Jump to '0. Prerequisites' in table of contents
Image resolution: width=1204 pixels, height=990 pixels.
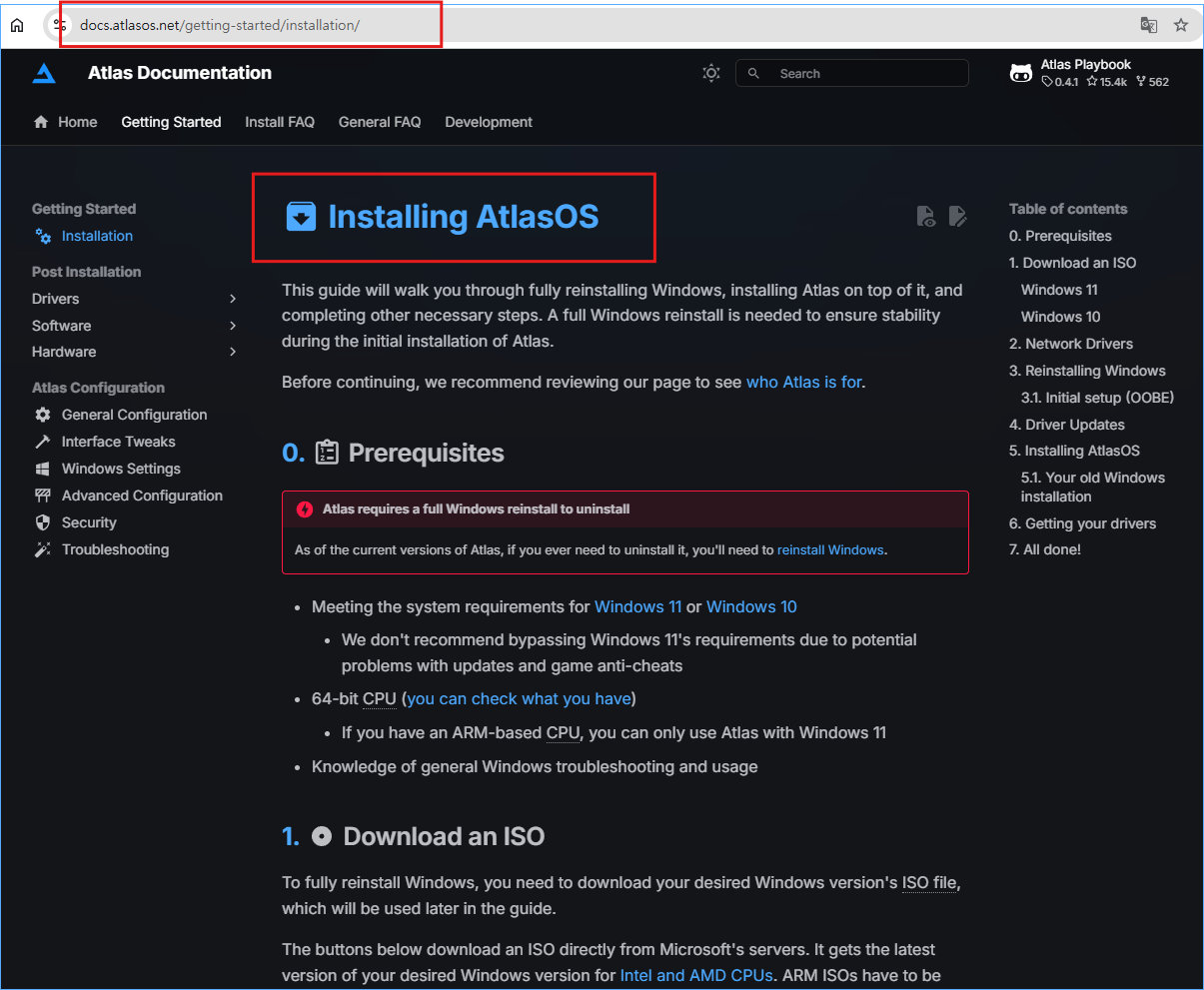coord(1060,236)
